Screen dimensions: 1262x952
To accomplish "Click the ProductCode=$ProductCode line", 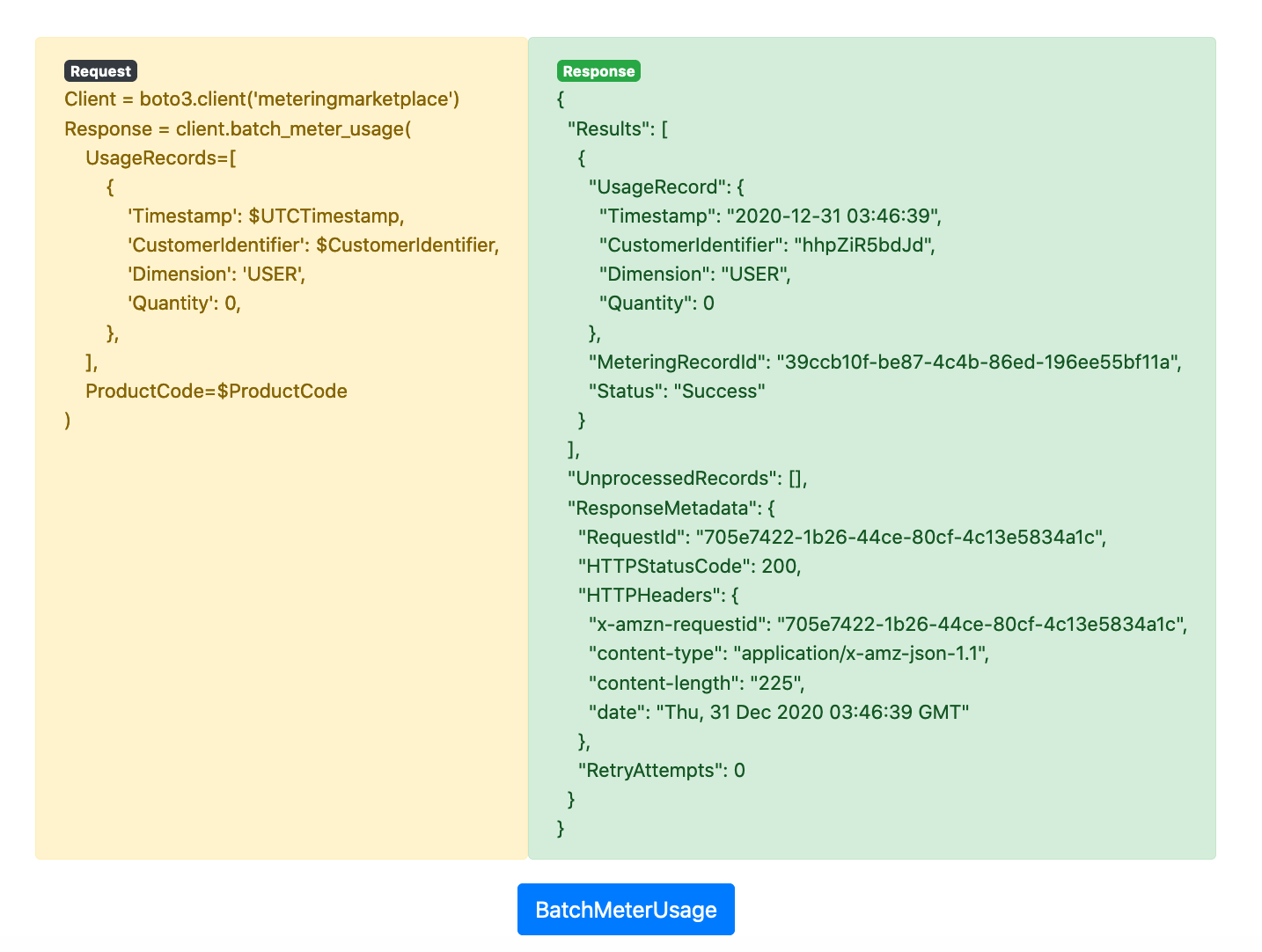I will point(216,391).
